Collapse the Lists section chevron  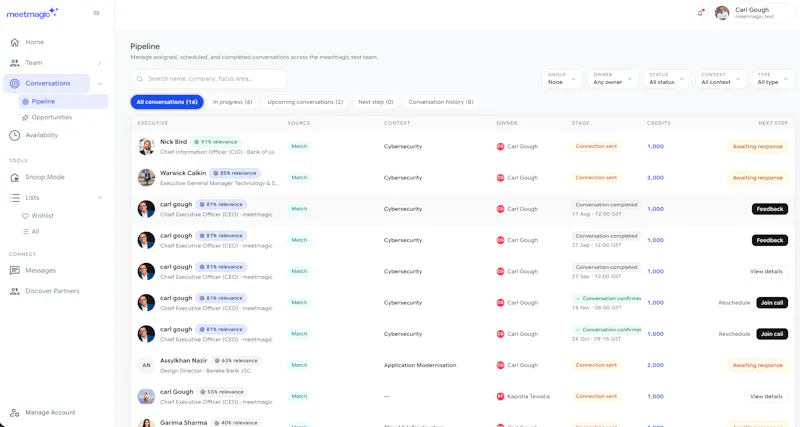point(99,197)
